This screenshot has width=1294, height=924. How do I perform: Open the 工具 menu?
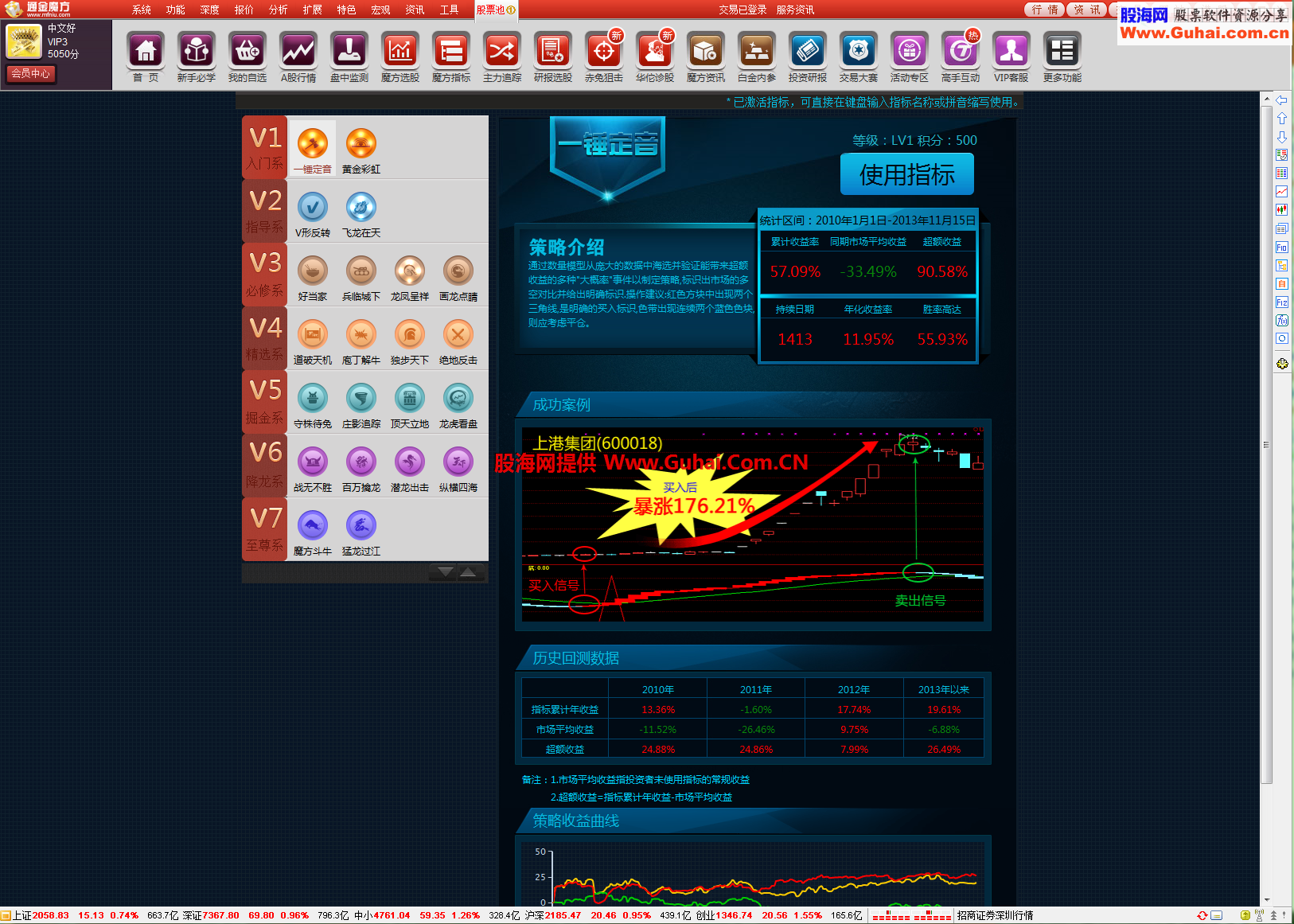[450, 10]
